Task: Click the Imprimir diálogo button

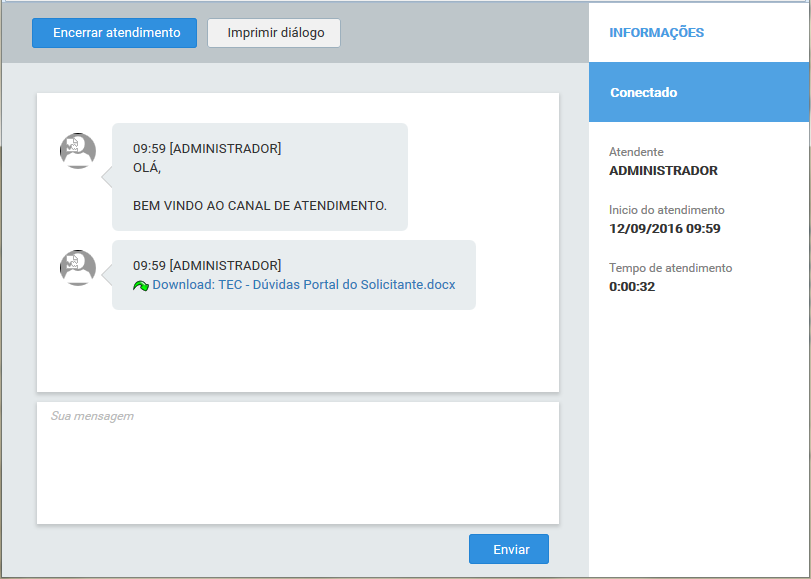Action: (x=273, y=32)
